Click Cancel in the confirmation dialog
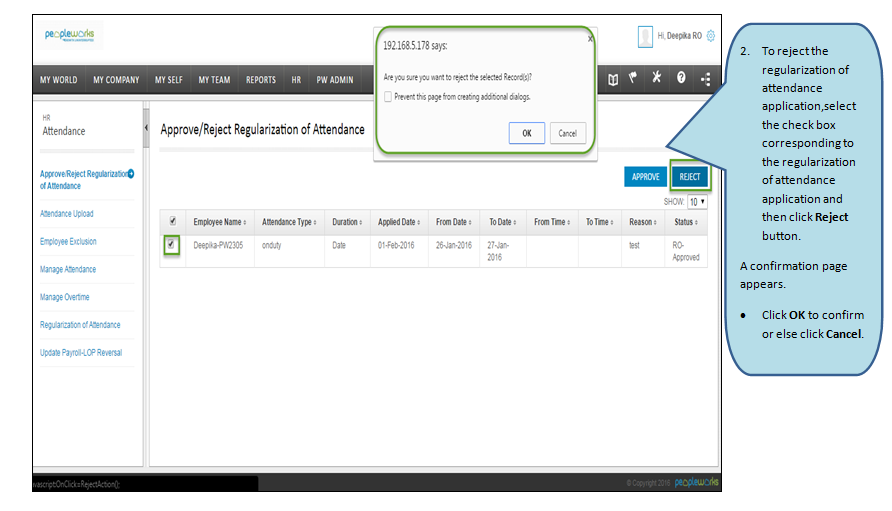This screenshot has height=511, width=892. coord(568,133)
